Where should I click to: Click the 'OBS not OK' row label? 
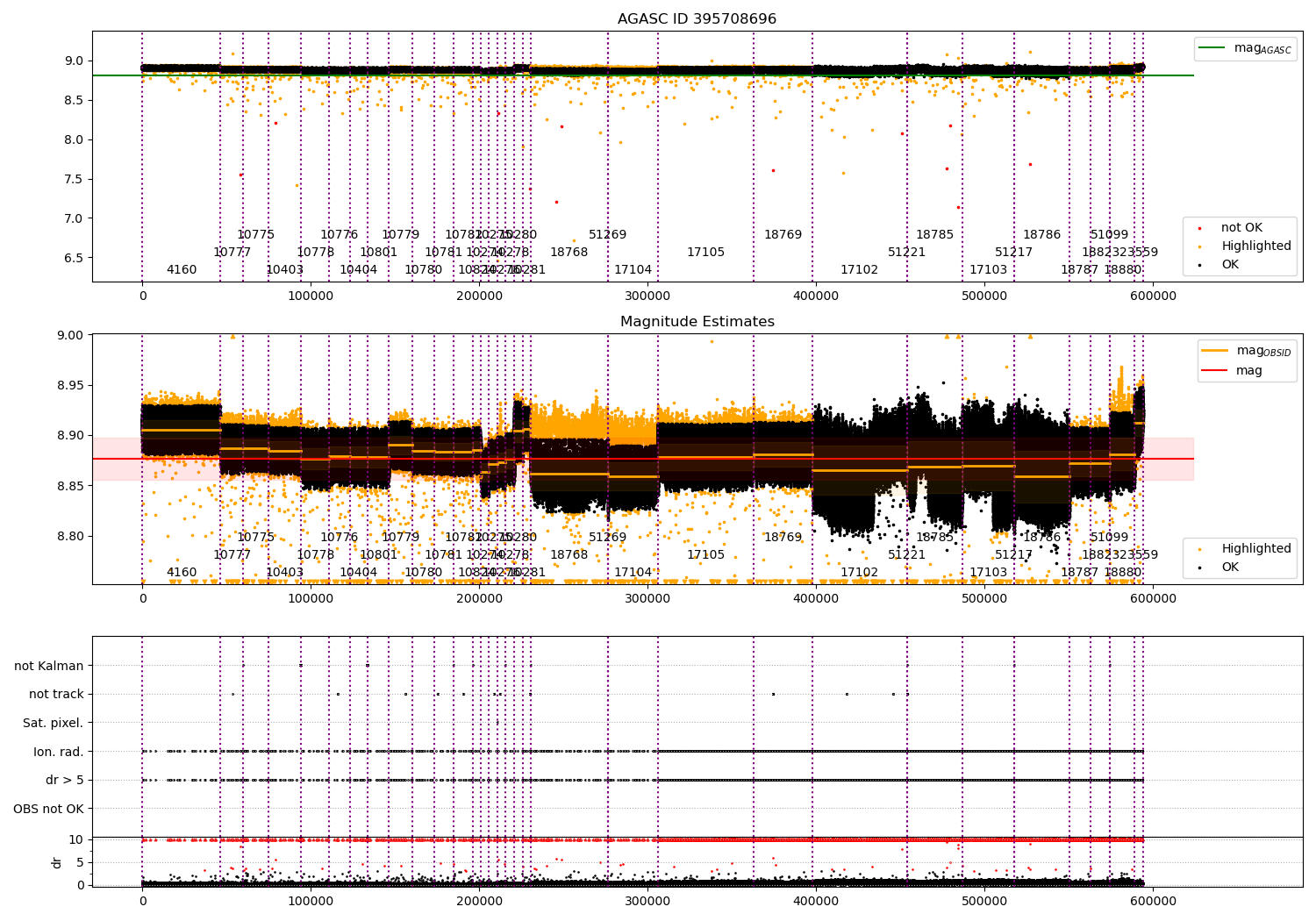tap(49, 809)
